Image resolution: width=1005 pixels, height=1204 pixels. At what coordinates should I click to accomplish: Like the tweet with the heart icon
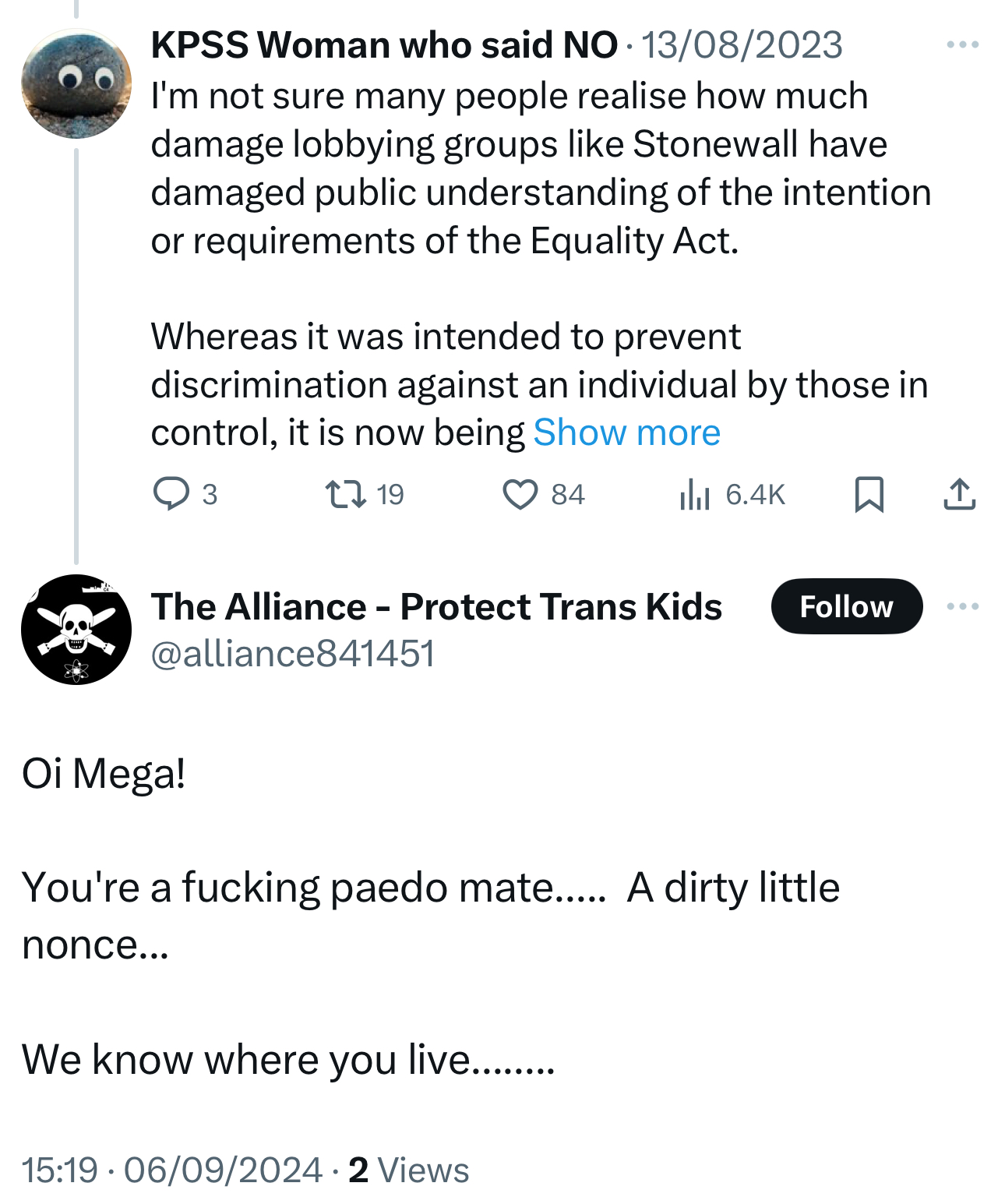(x=520, y=494)
